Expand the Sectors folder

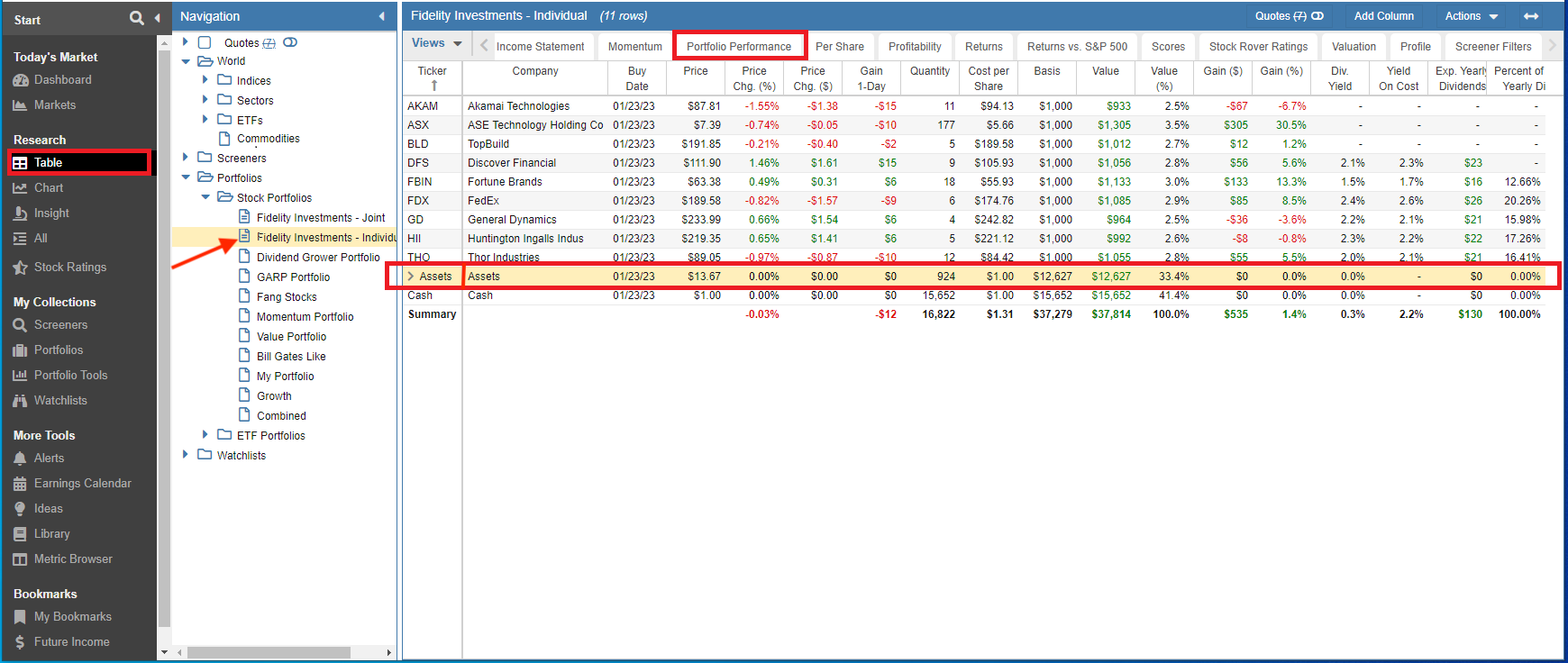[205, 99]
